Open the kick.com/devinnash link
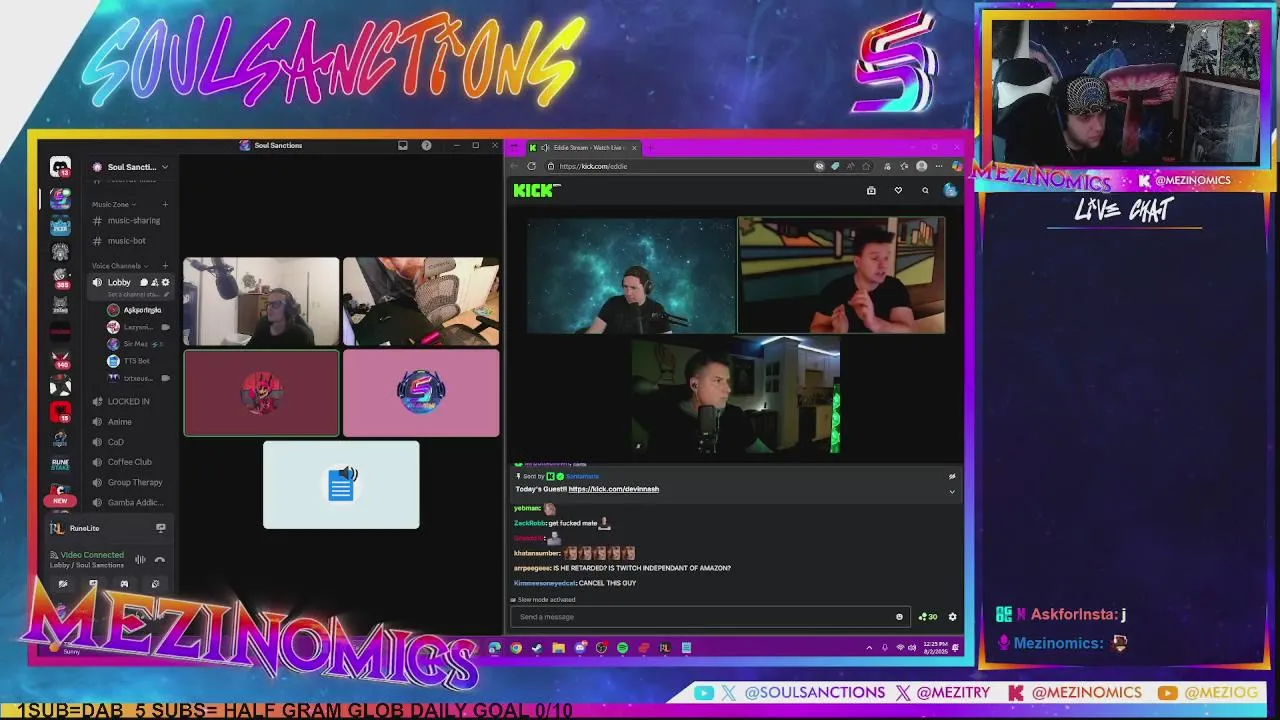This screenshot has width=1280, height=720. pos(613,489)
